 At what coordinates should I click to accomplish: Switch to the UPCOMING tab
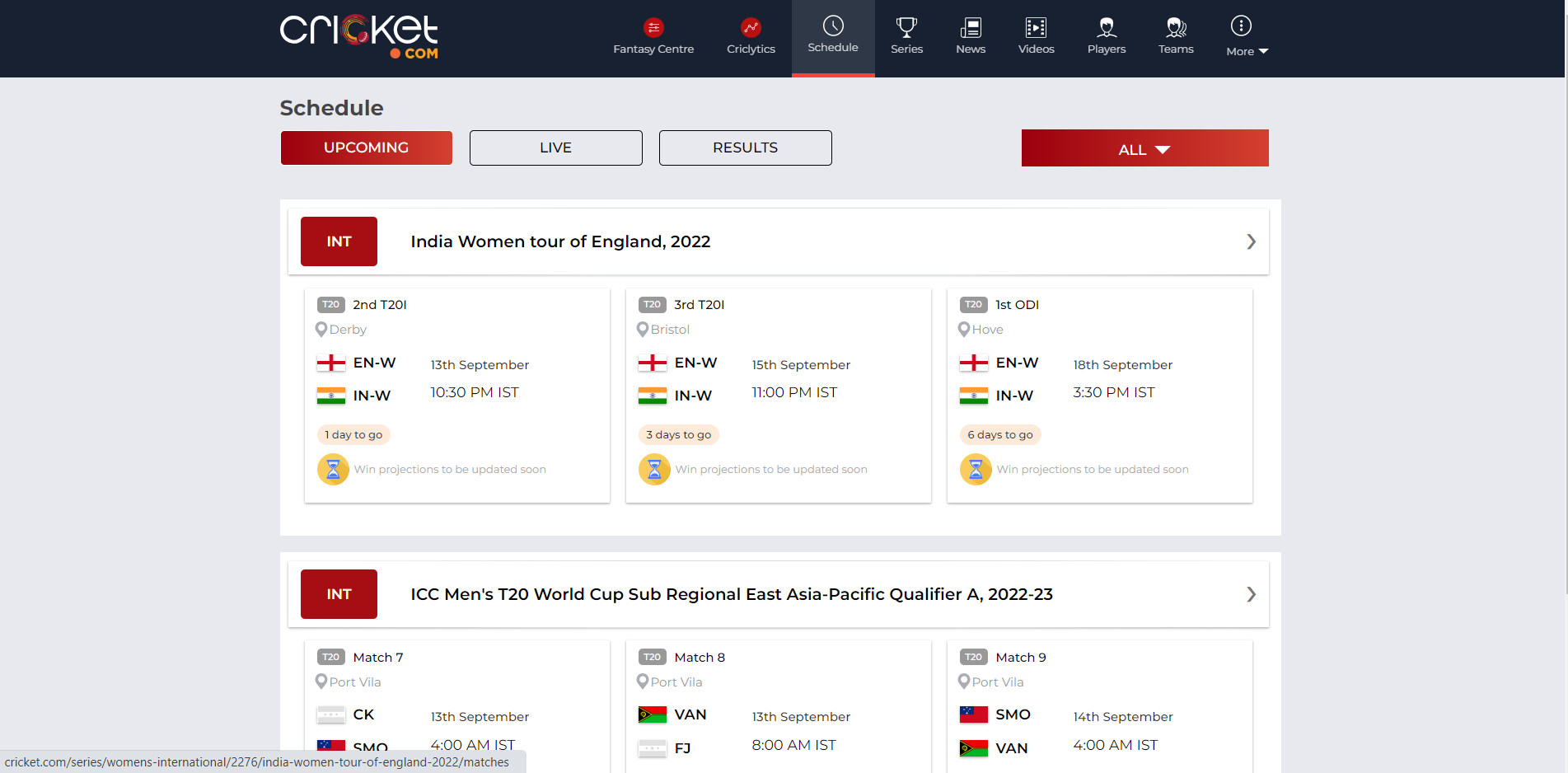(x=367, y=148)
